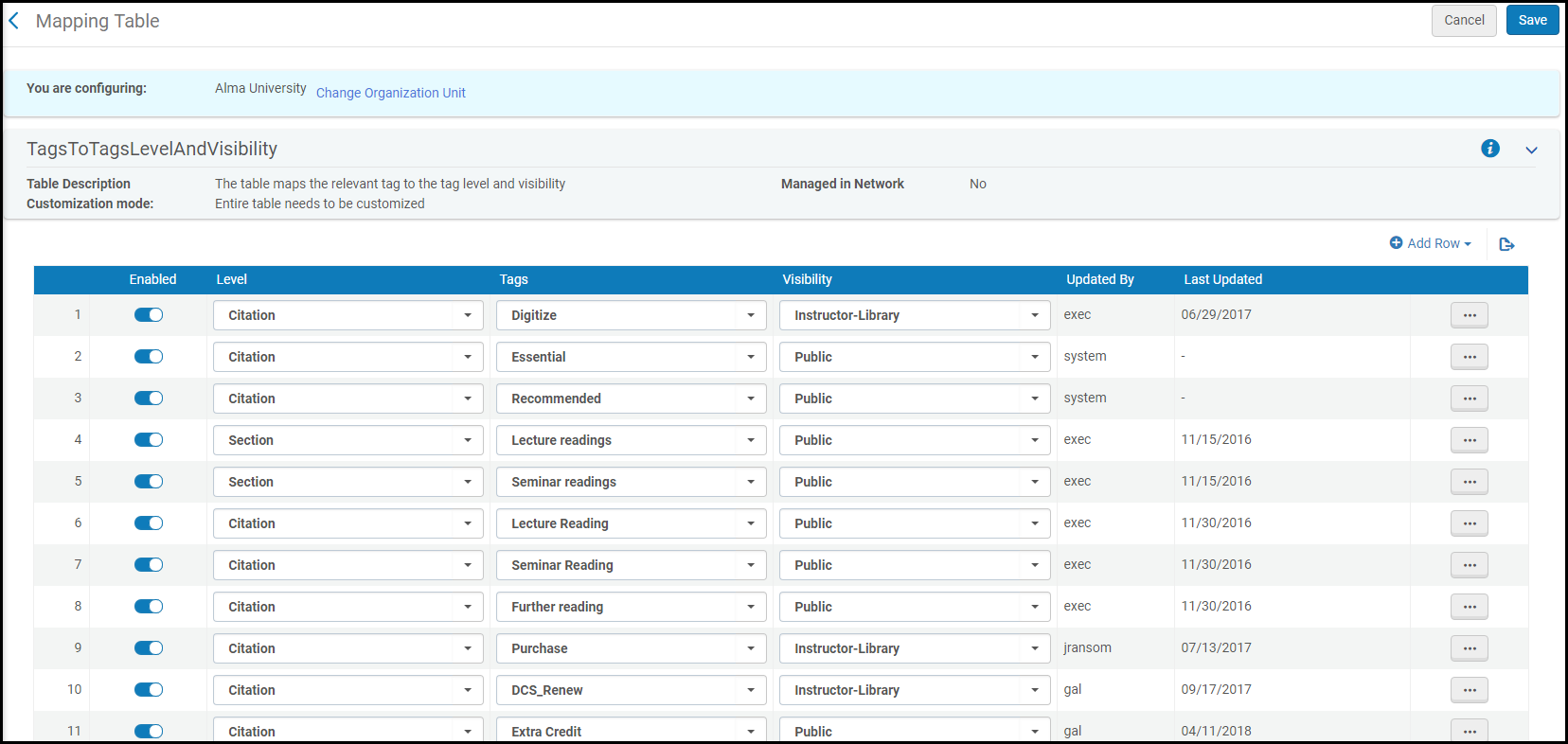This screenshot has width=1568, height=744.
Task: Click the Updated By column header
Action: click(x=1099, y=279)
